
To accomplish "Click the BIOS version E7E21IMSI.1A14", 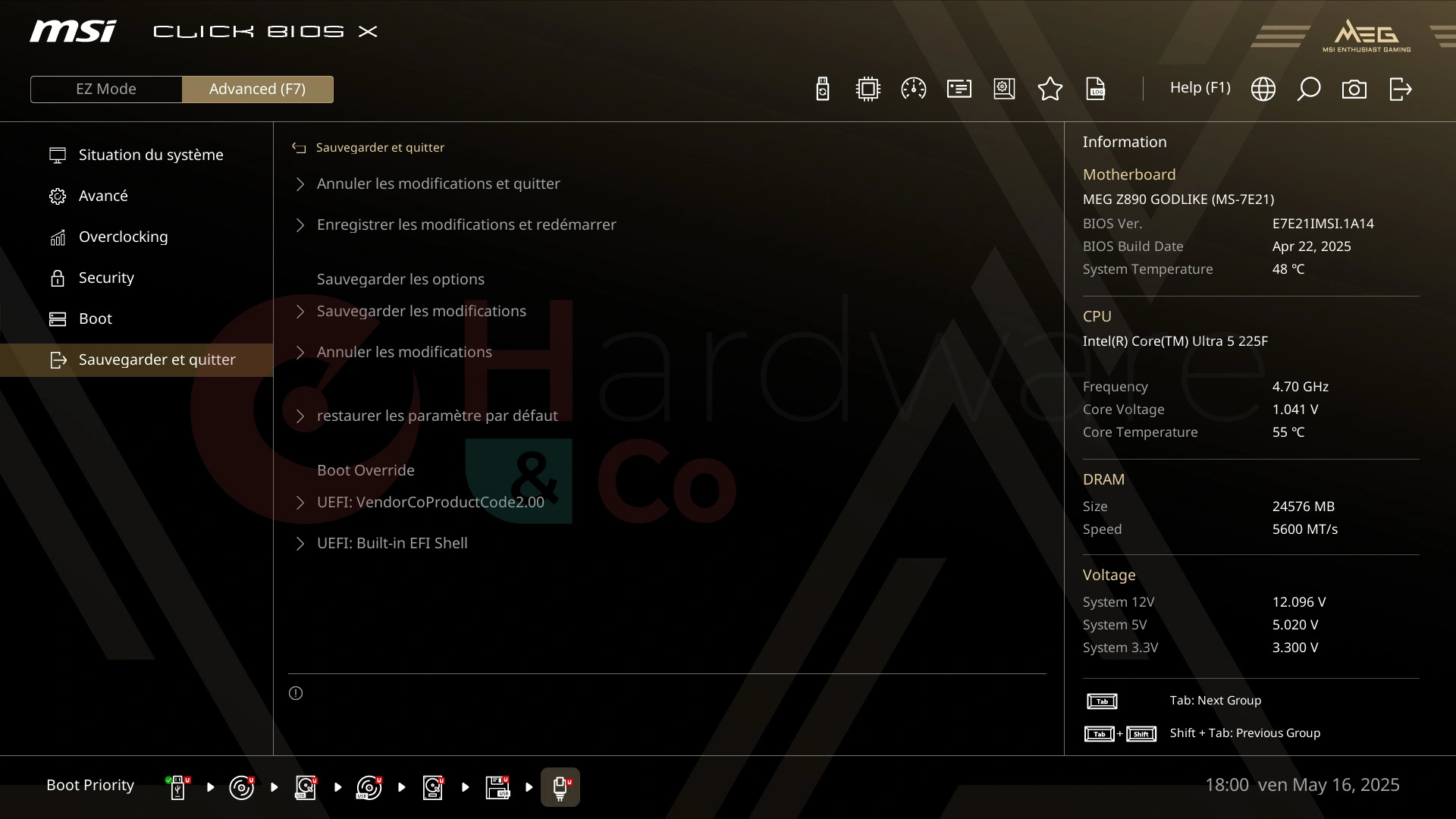I will [1323, 224].
